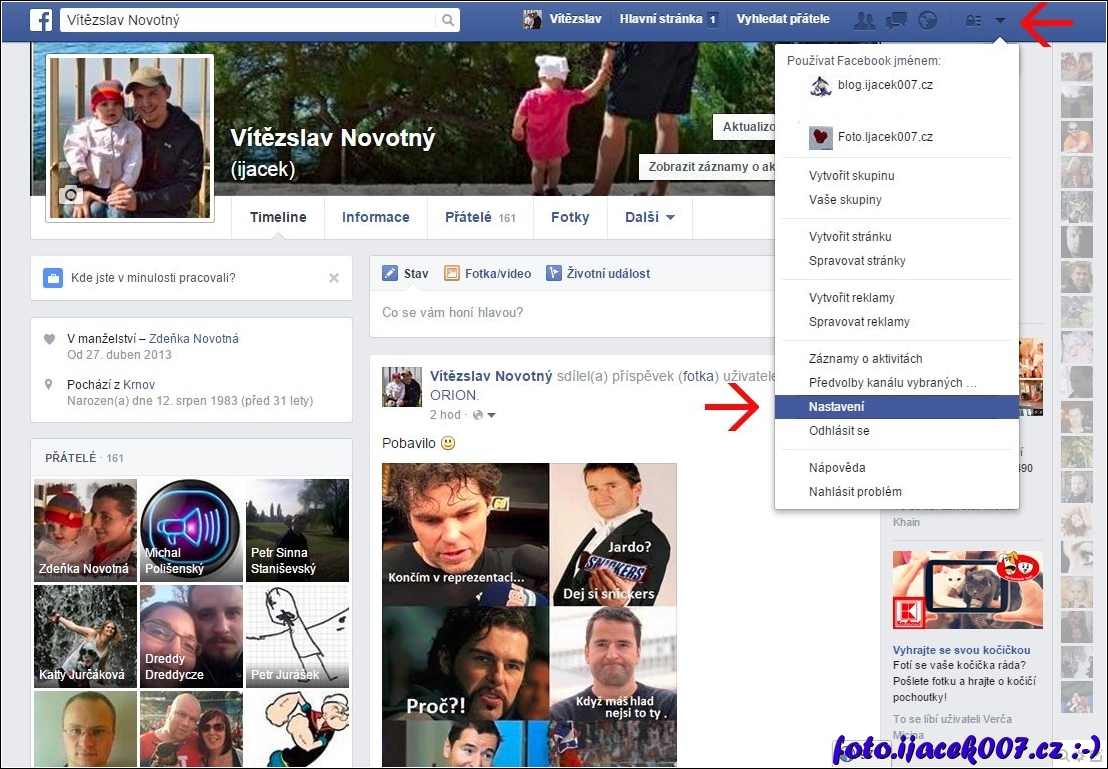The width and height of the screenshot is (1108, 769).
Task: Open Michal Polišenský friend thumbnail
Action: tap(191, 530)
